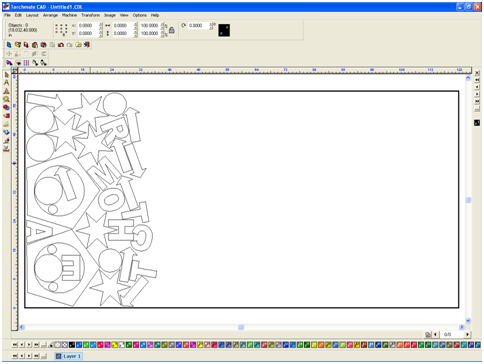Pick the yellow color swatch in palette
This screenshot has width=484, height=364.
114,345
